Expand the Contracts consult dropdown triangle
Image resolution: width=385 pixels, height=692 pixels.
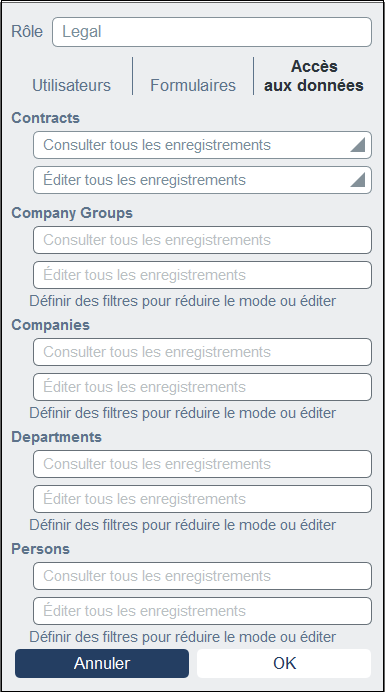pos(358,145)
